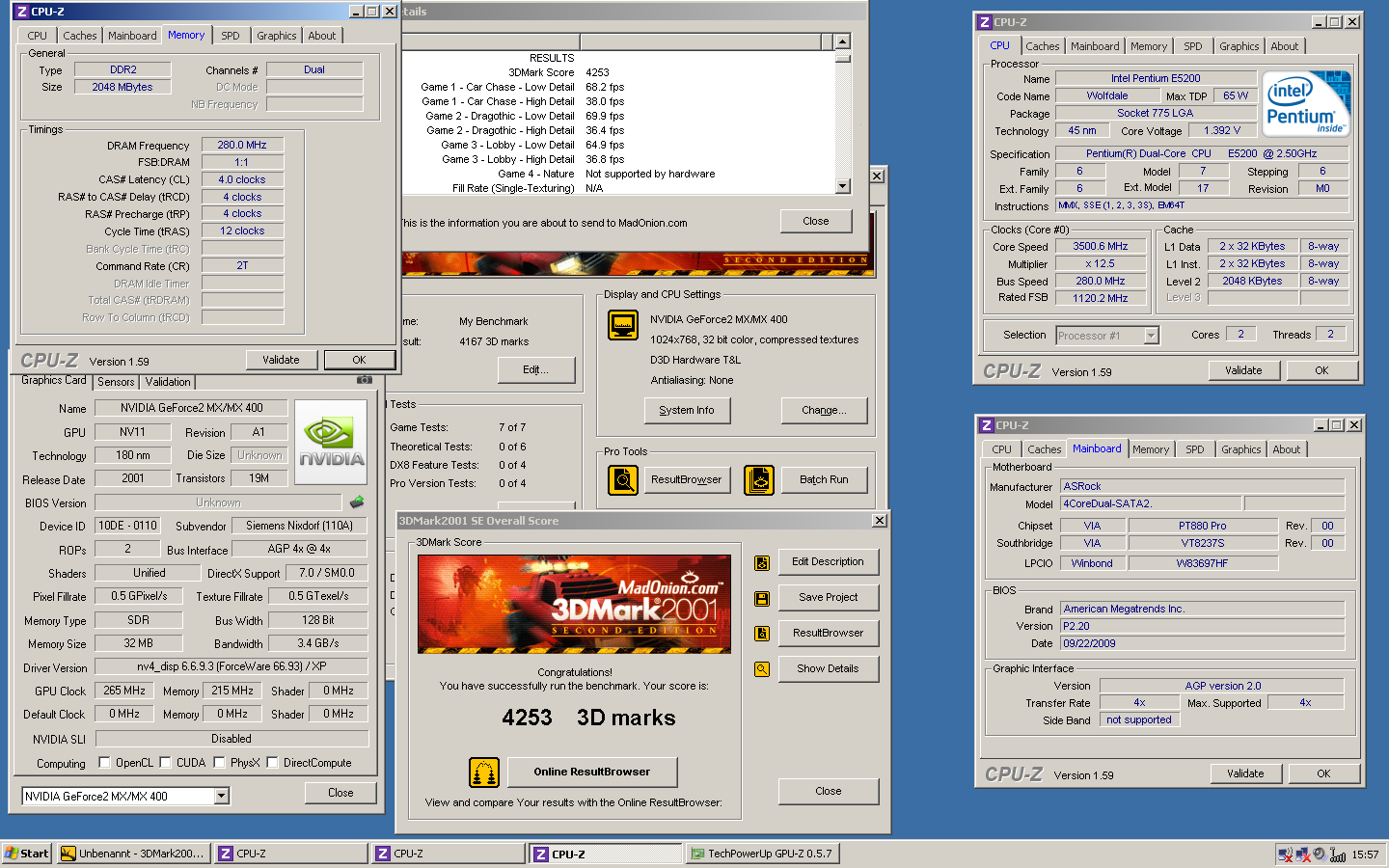The image size is (1389, 868).
Task: Click the Edit Description button
Action: point(828,562)
